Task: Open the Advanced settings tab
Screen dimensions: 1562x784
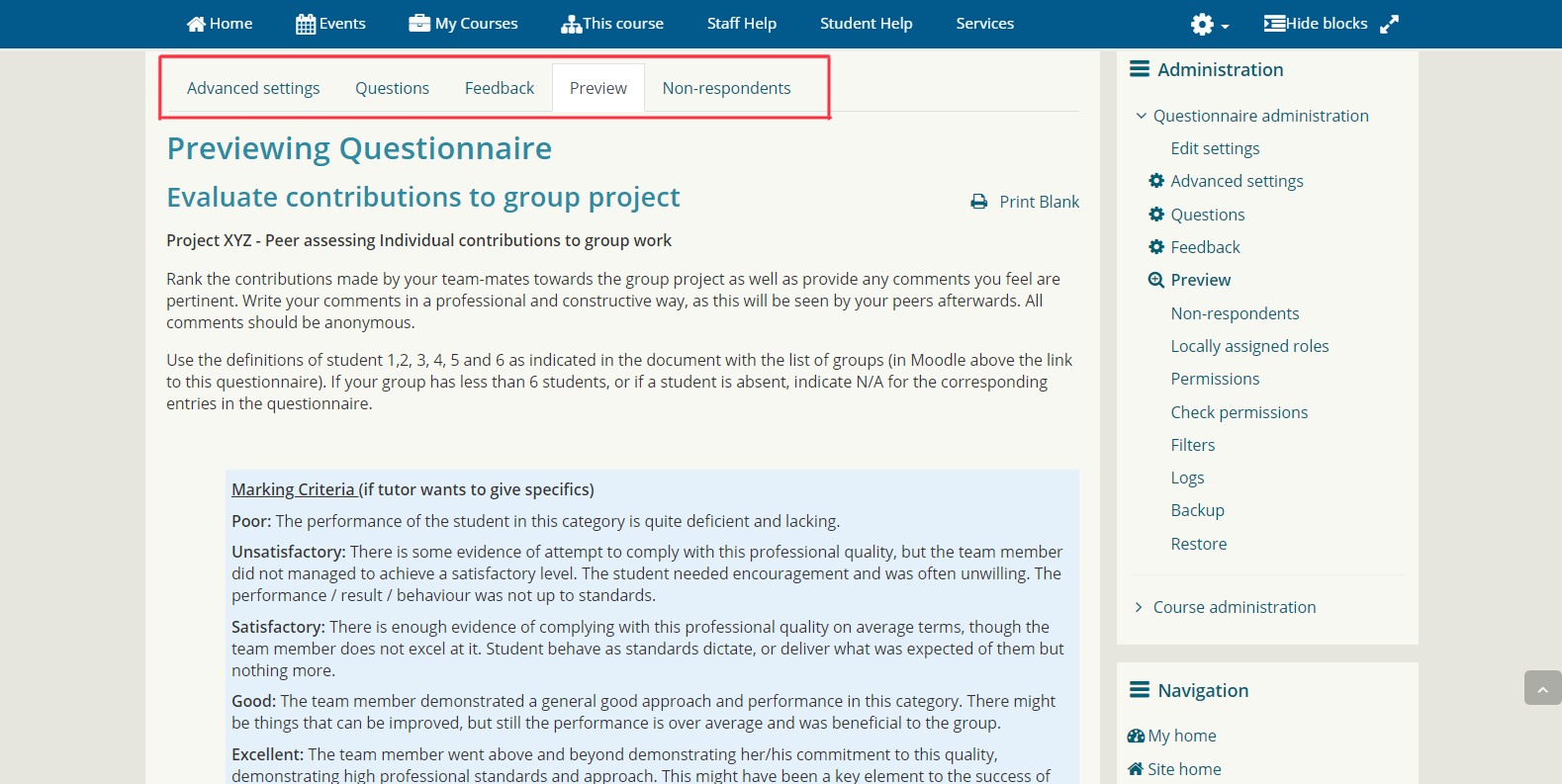Action: pos(253,88)
